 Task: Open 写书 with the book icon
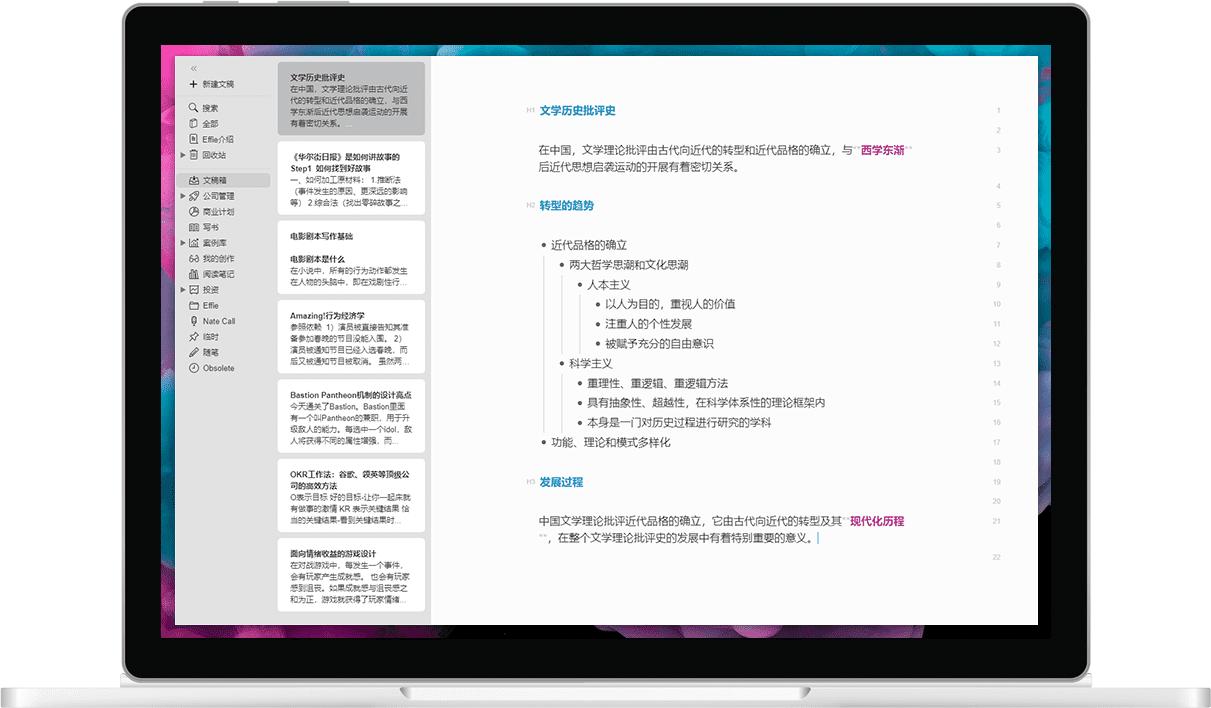tap(194, 226)
